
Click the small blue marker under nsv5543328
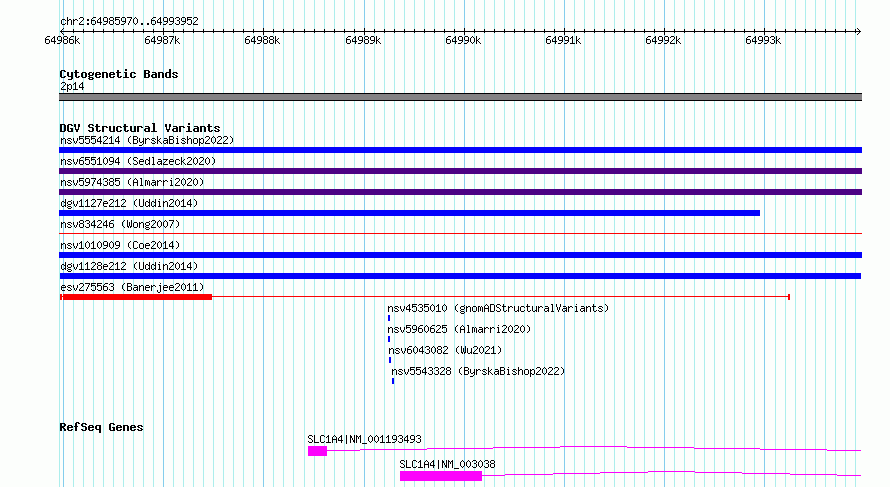[x=393, y=381]
